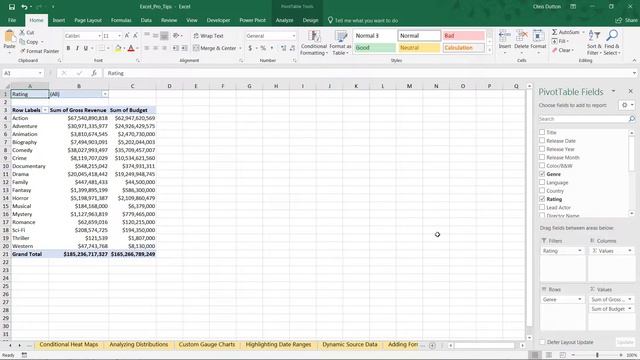Check the Release Year field checkbox
Image resolution: width=640 pixels, height=360 pixels.
tap(542, 149)
